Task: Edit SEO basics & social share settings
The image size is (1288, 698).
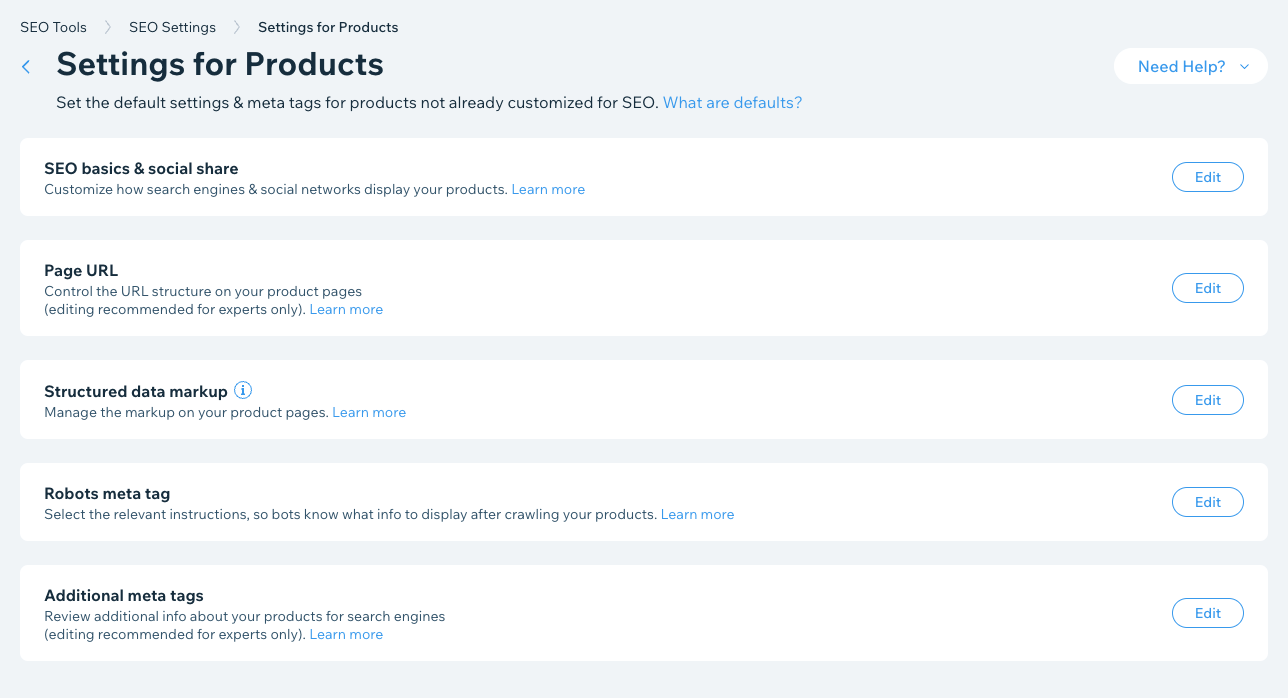Action: [1207, 177]
